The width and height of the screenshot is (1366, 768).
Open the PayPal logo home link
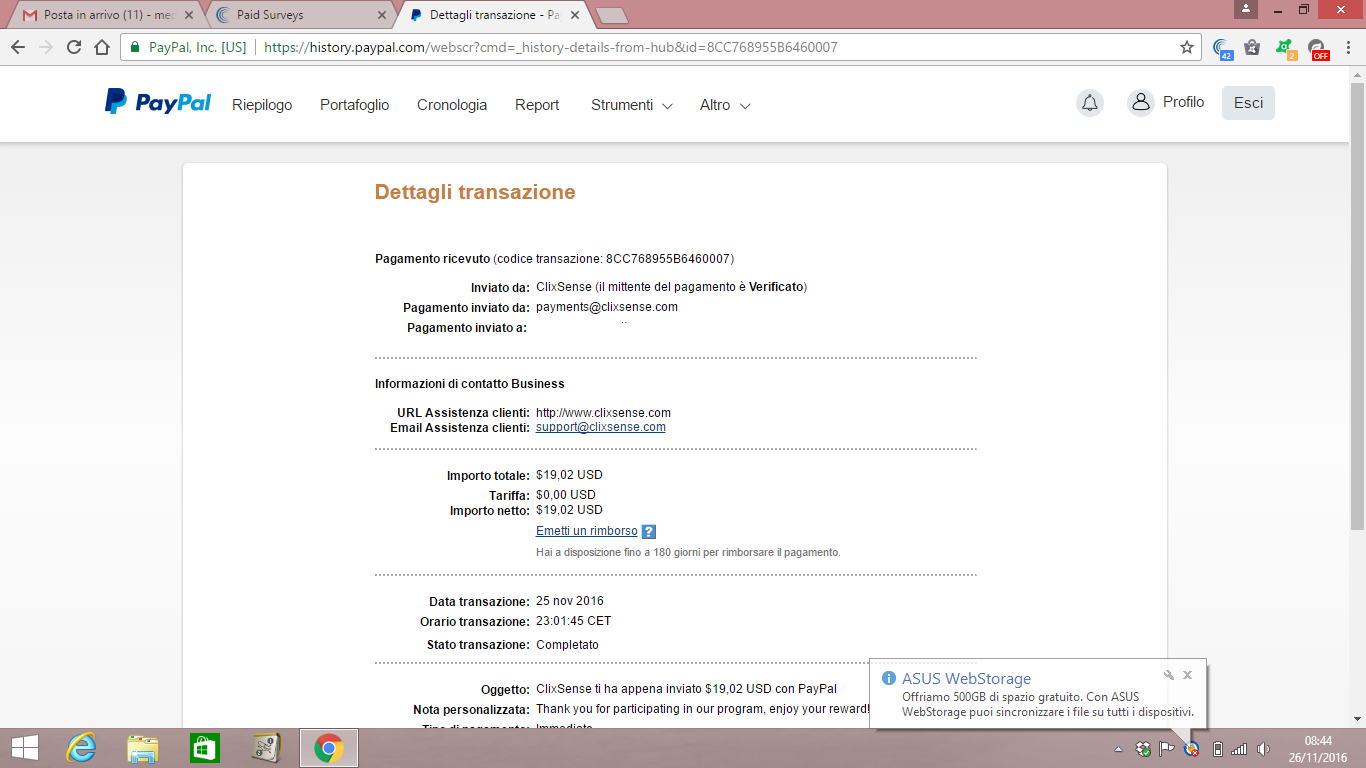[x=158, y=102]
